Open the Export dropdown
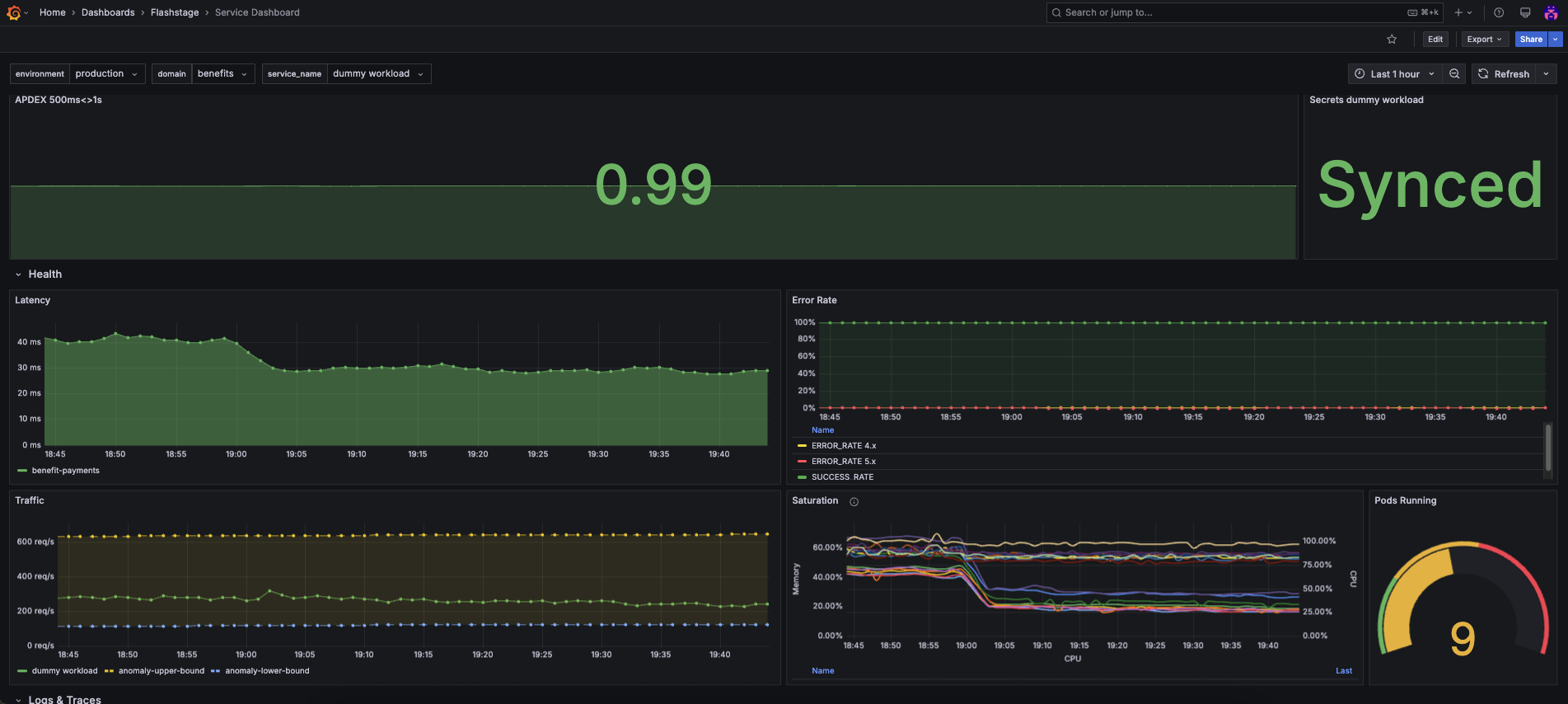This screenshot has height=704, width=1568. (x=1485, y=40)
